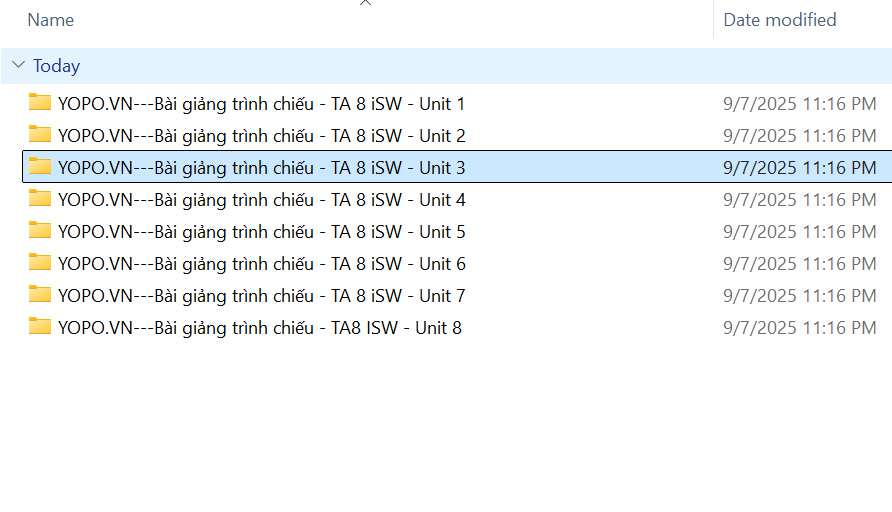Viewport: 892px width, 512px height.
Task: Click the sort arrow above Name column
Action: pyautogui.click(x=365, y=3)
